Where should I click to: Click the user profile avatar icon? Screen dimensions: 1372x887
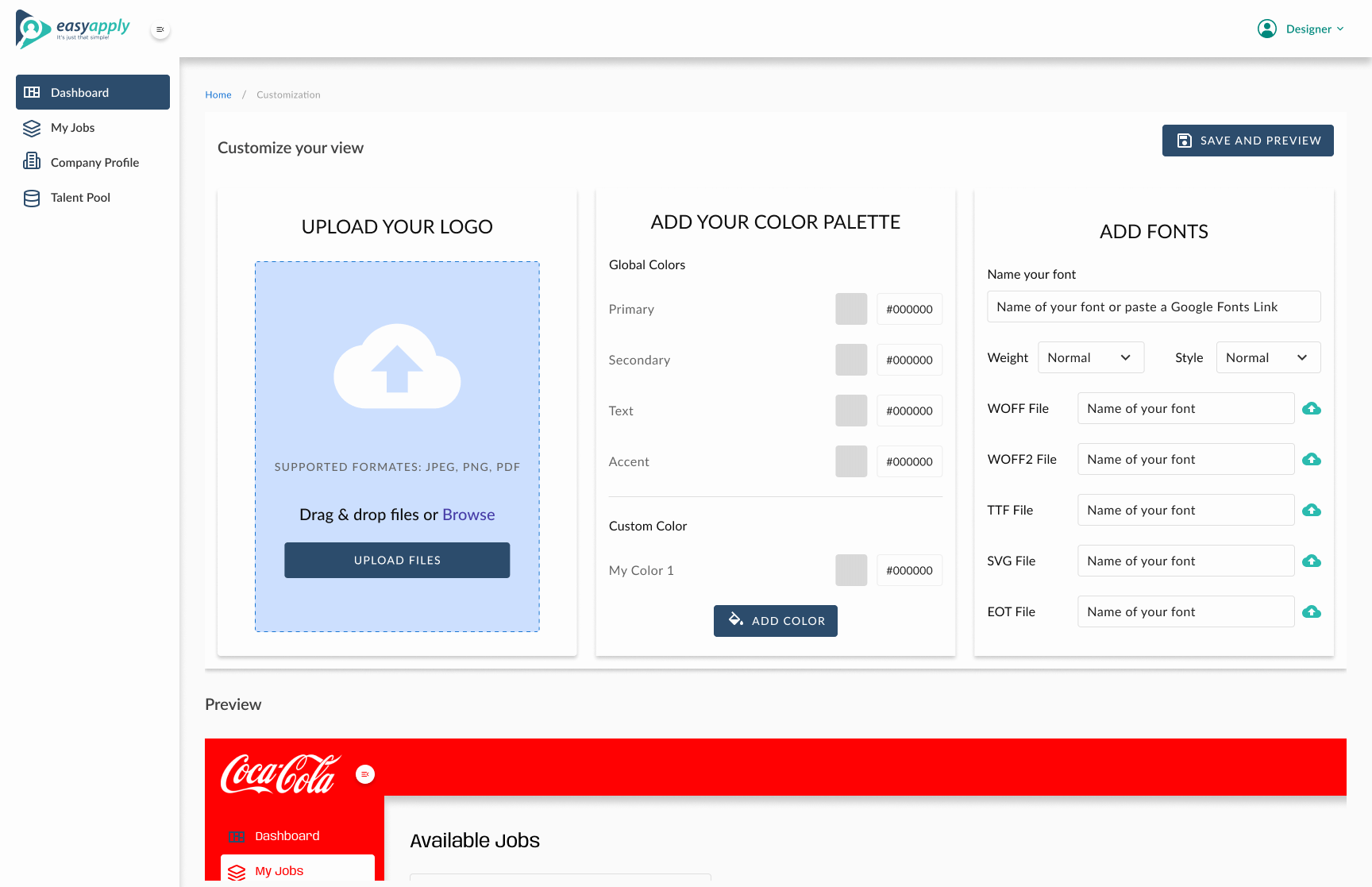pos(1267,29)
